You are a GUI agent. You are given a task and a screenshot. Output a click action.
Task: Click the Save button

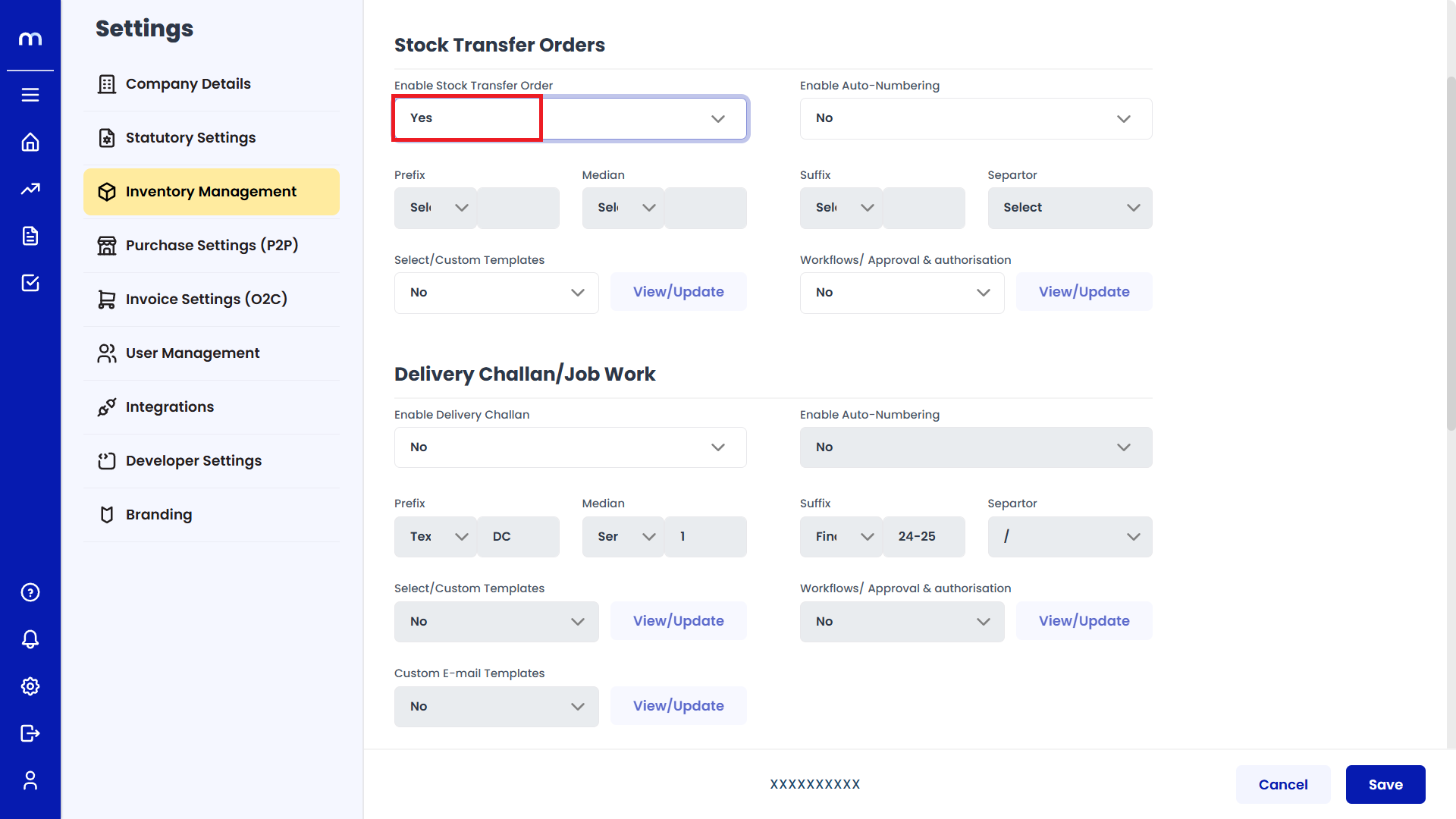click(1385, 785)
